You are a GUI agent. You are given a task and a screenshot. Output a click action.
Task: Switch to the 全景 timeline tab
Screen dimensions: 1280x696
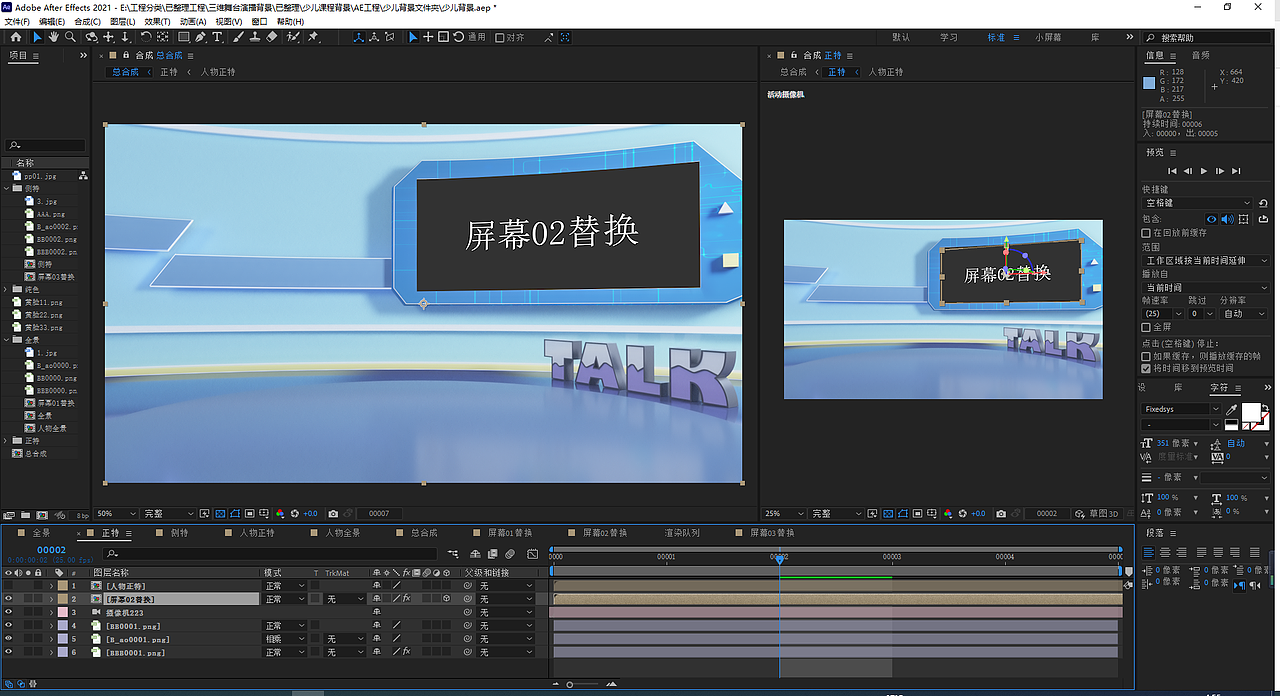click(41, 533)
